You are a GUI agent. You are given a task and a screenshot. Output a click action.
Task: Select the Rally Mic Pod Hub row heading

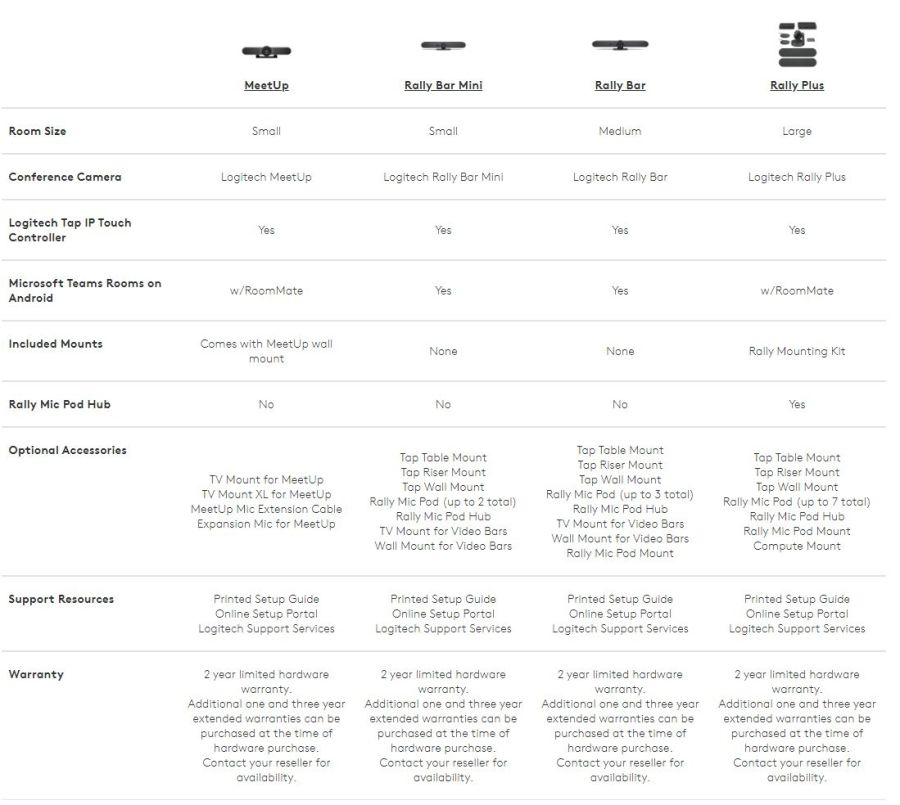point(59,404)
